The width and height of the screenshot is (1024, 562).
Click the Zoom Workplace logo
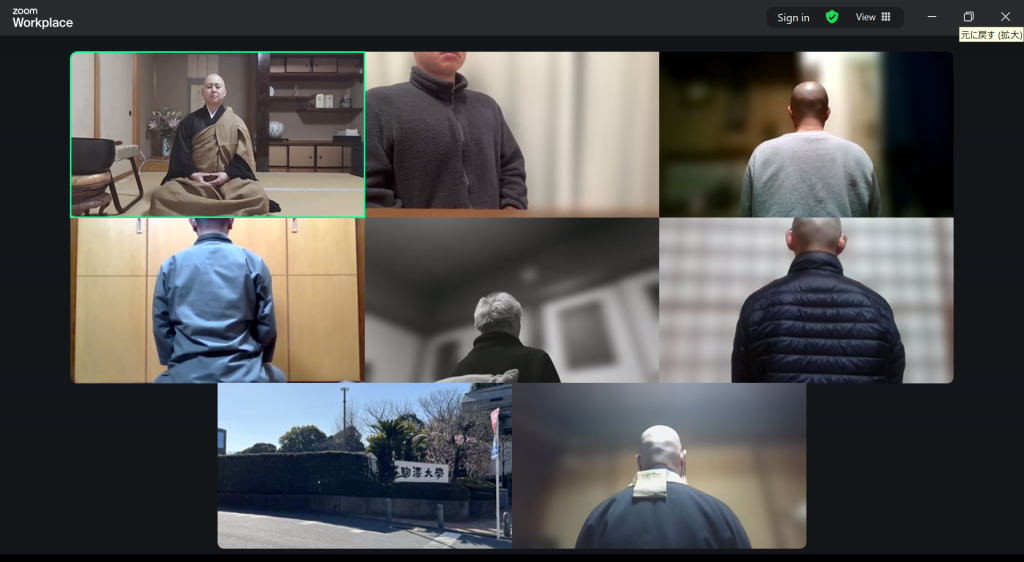tap(42, 17)
